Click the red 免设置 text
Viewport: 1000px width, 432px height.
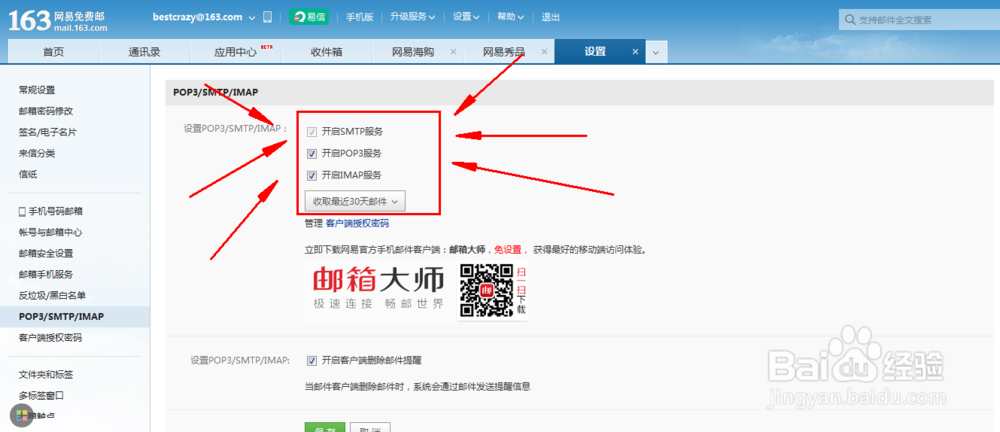pos(508,250)
